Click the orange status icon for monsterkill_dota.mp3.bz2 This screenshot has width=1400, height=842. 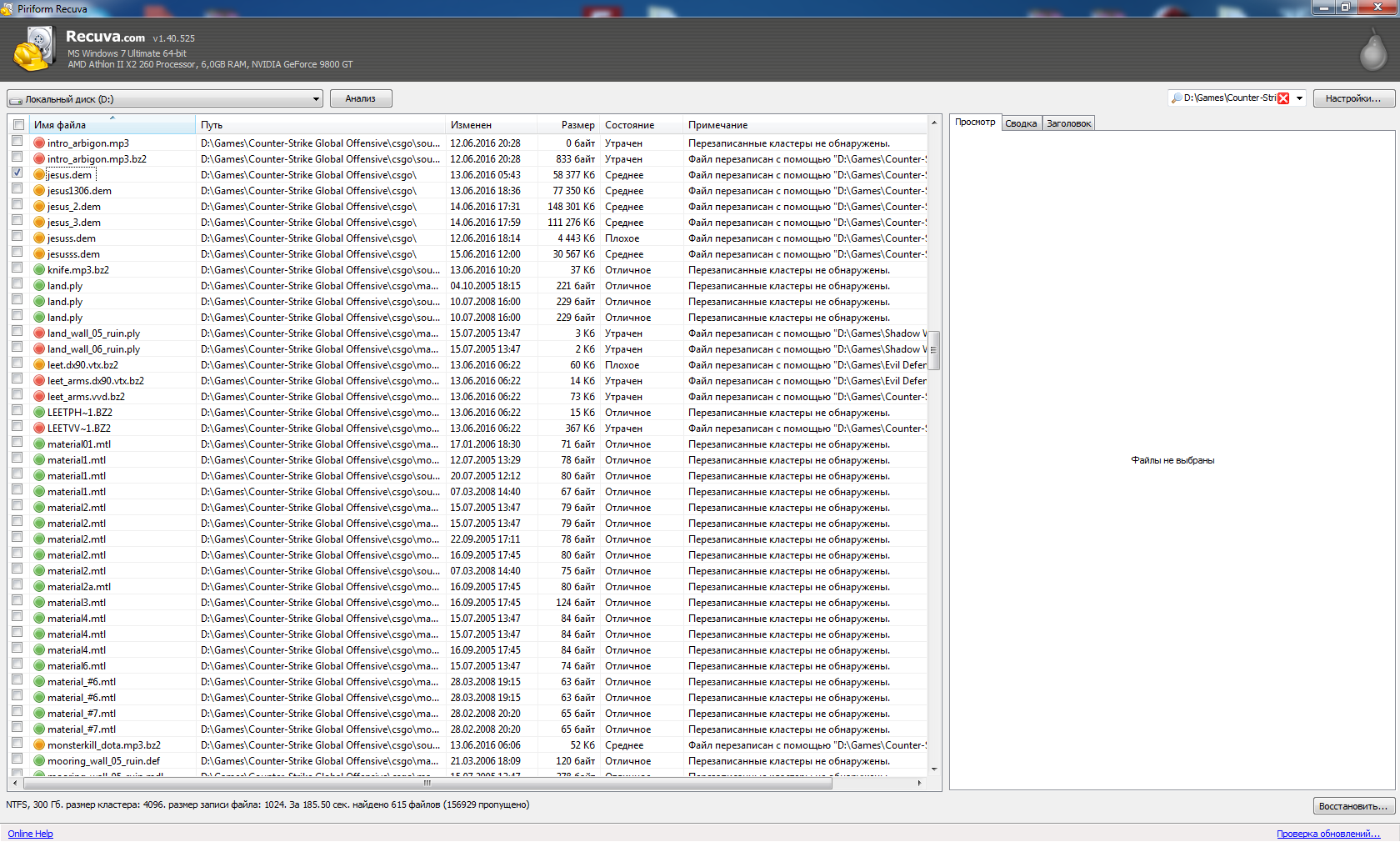point(39,745)
